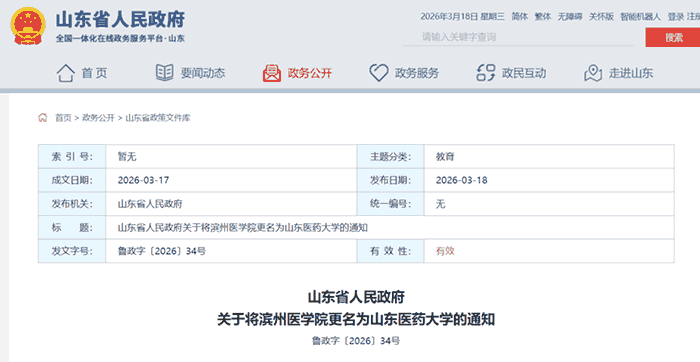Focus the 请输入关键字查询 search field
The height and width of the screenshot is (362, 700).
click(518, 37)
